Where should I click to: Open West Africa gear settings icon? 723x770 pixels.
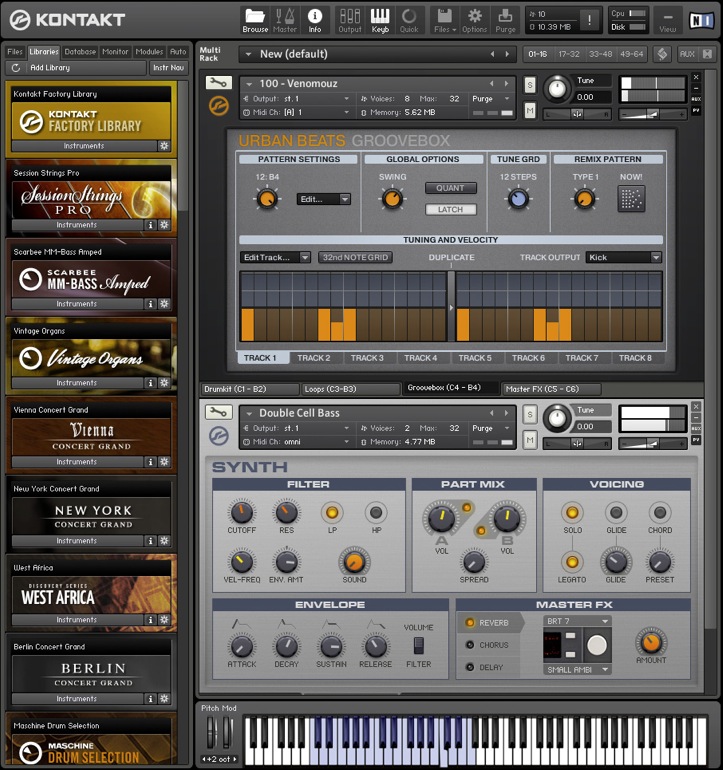click(164, 620)
